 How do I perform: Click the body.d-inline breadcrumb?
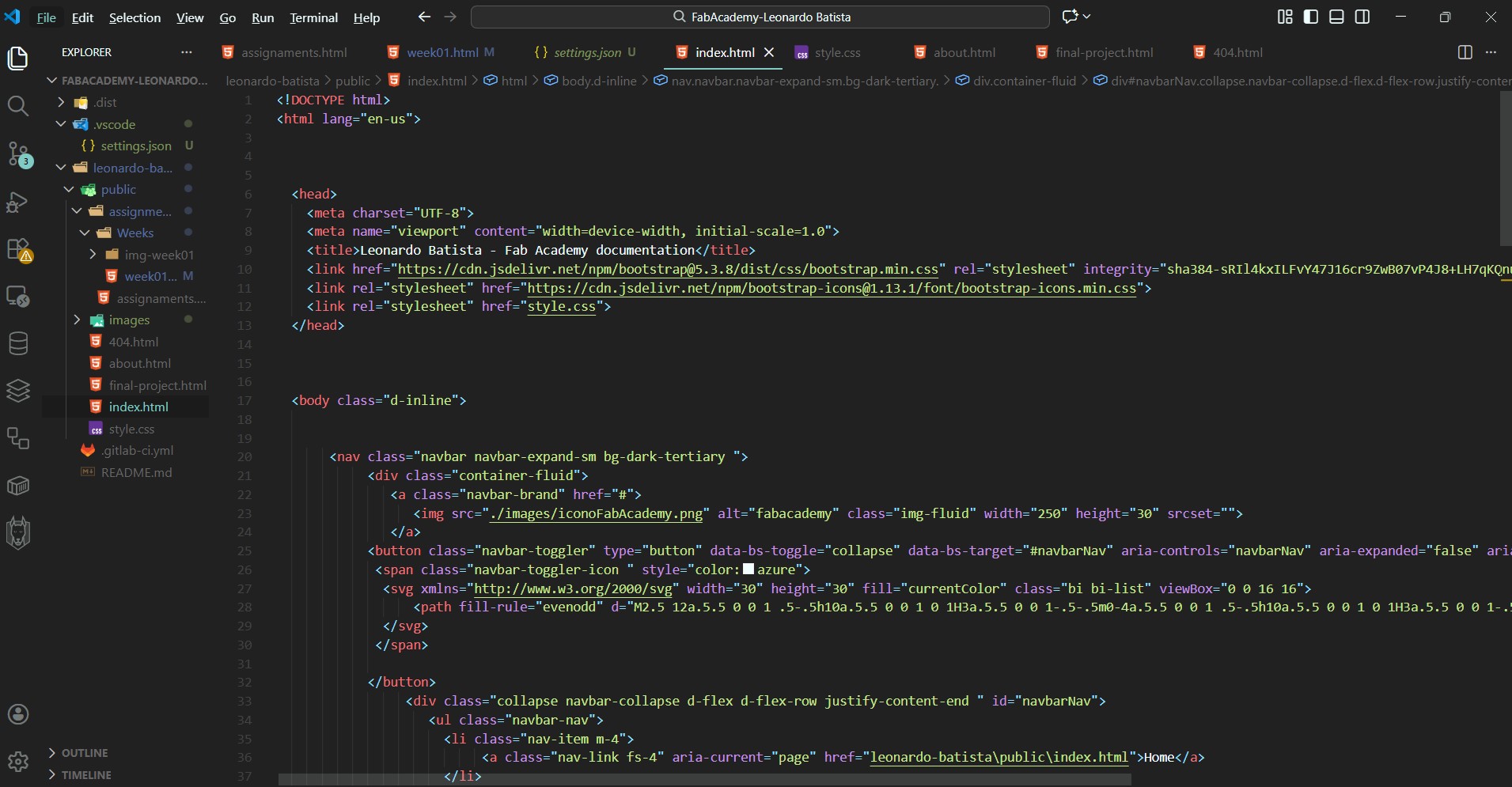click(x=598, y=81)
